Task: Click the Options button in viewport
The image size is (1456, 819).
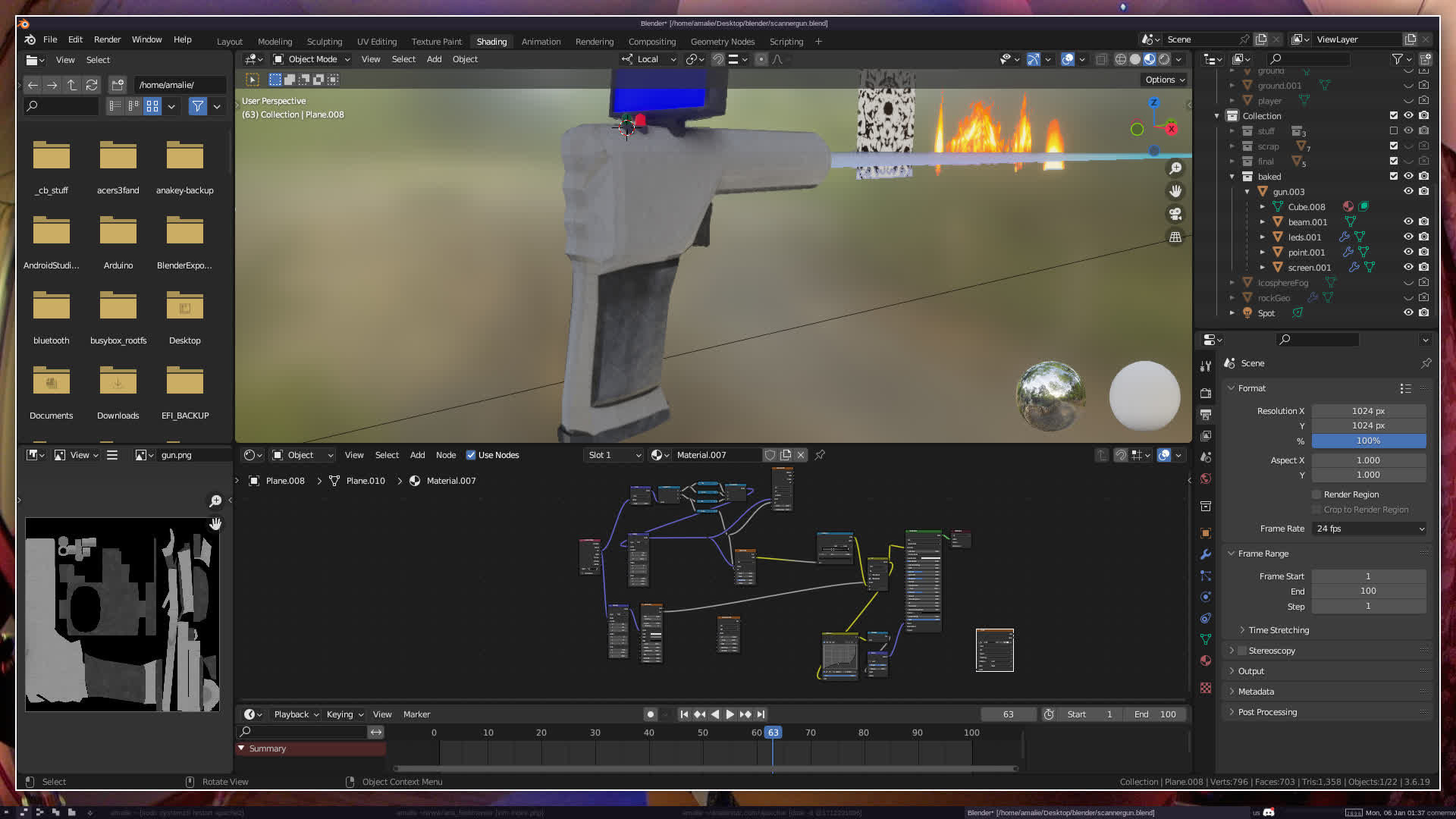Action: (1165, 80)
